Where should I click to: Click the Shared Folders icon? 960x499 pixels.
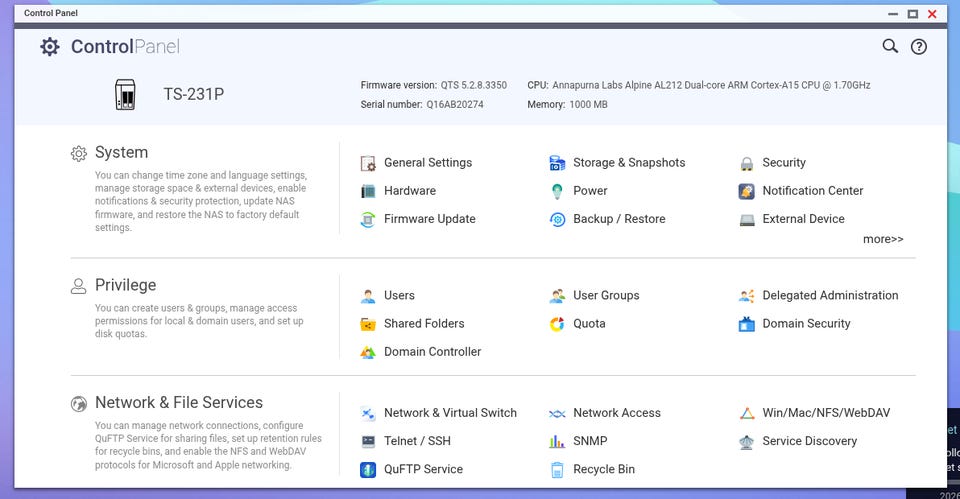pyautogui.click(x=368, y=324)
